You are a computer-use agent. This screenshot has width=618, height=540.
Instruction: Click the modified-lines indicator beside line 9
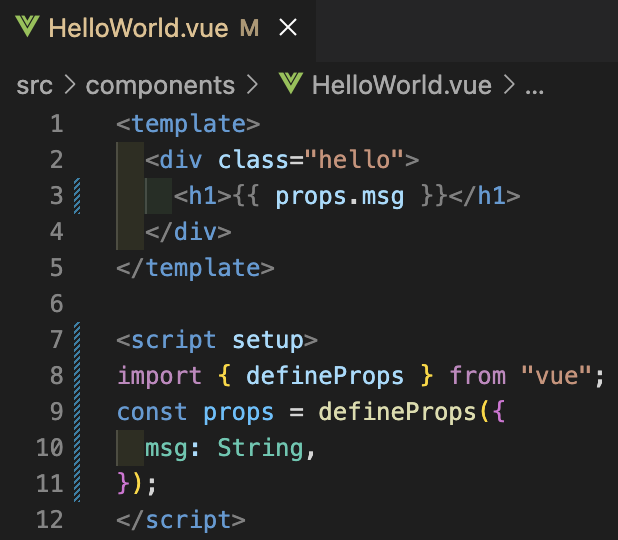(x=77, y=412)
